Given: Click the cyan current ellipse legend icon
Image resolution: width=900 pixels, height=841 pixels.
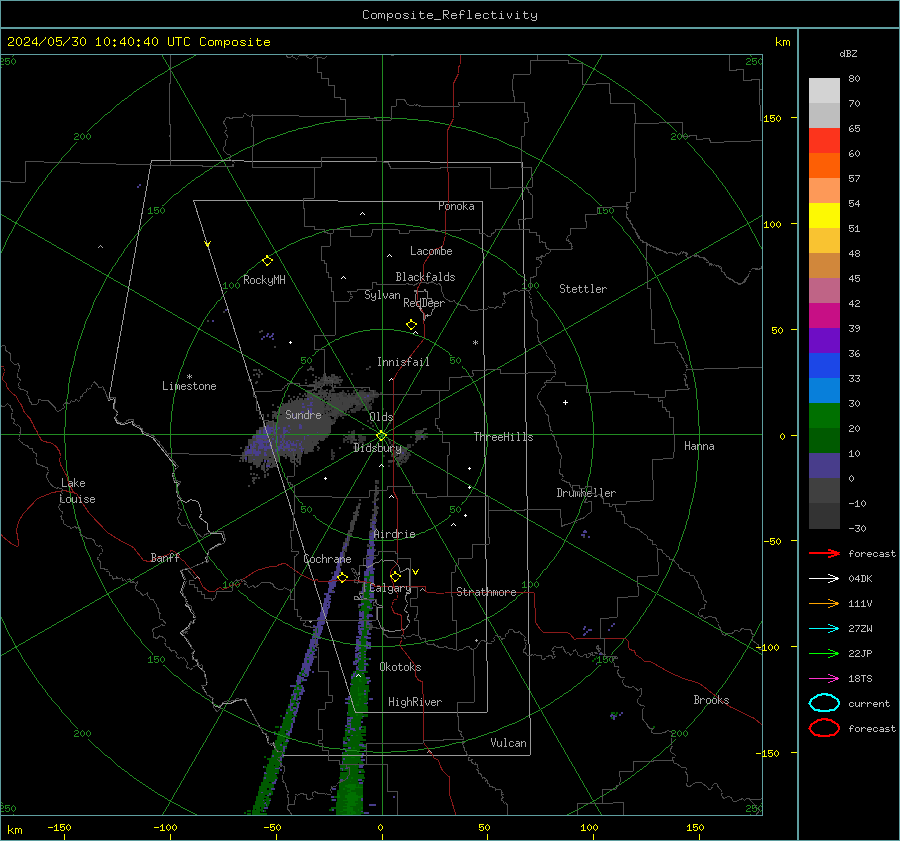Looking at the screenshot, I should [824, 703].
